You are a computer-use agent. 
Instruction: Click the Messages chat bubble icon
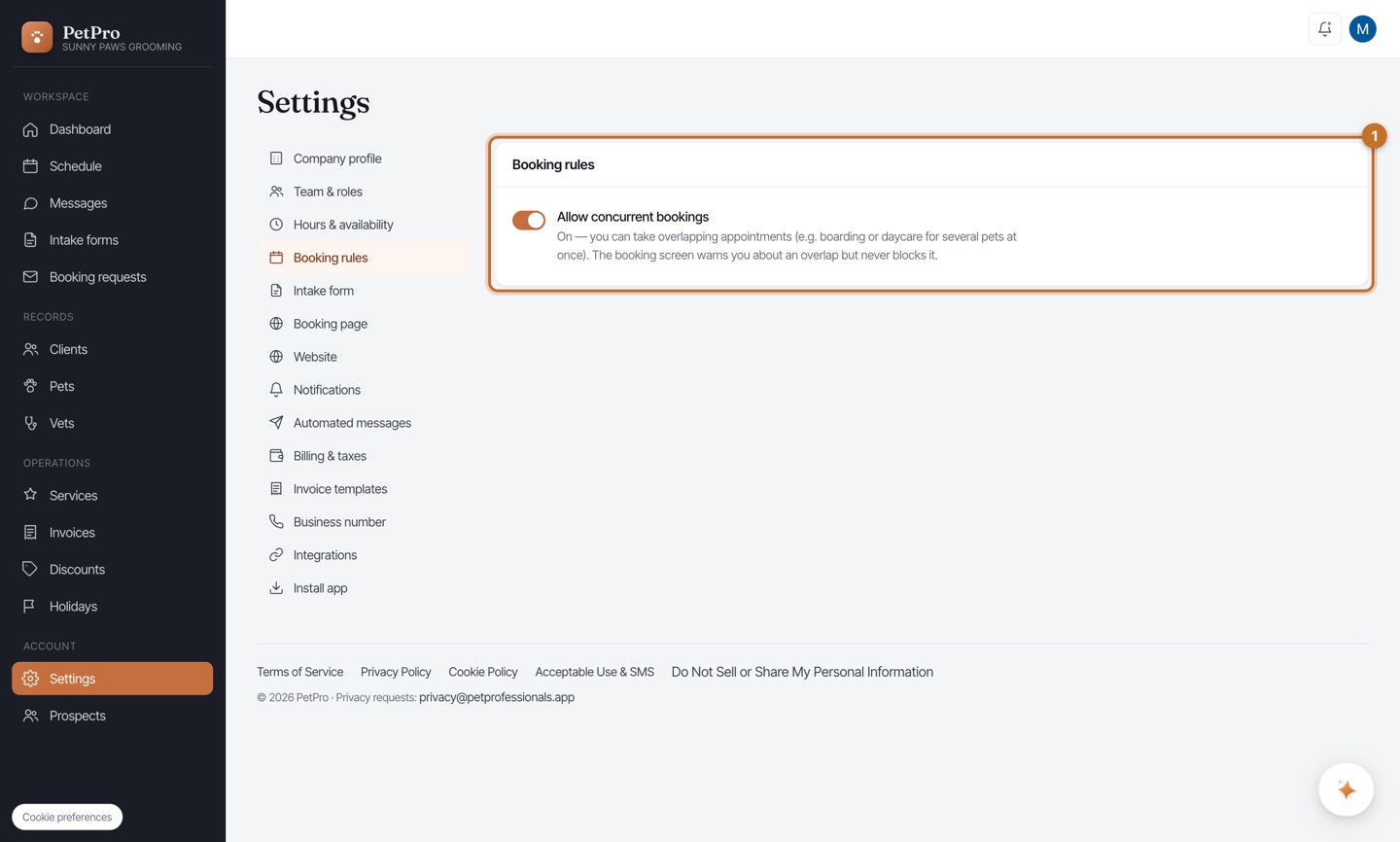point(30,203)
